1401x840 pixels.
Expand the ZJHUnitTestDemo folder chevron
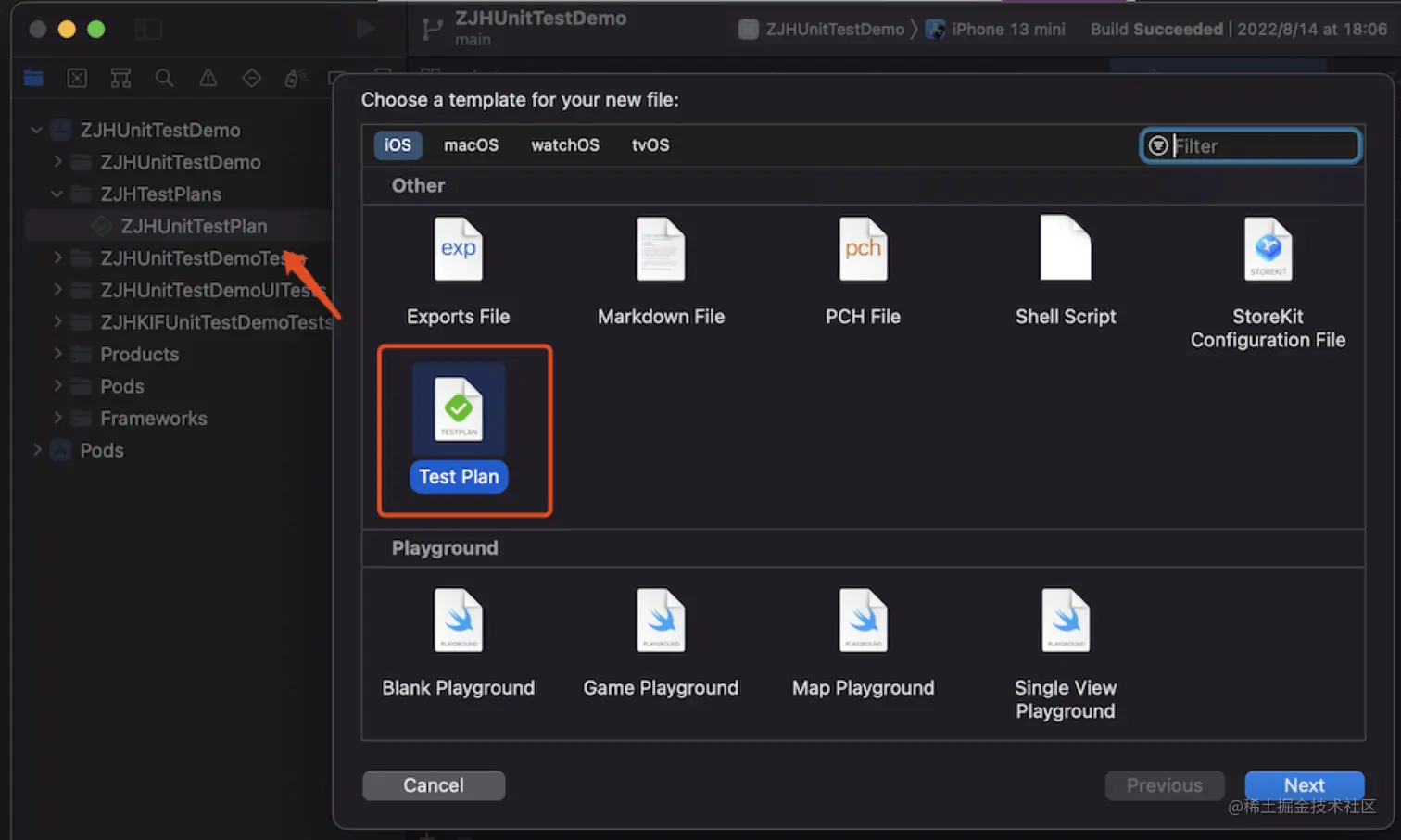tap(57, 162)
